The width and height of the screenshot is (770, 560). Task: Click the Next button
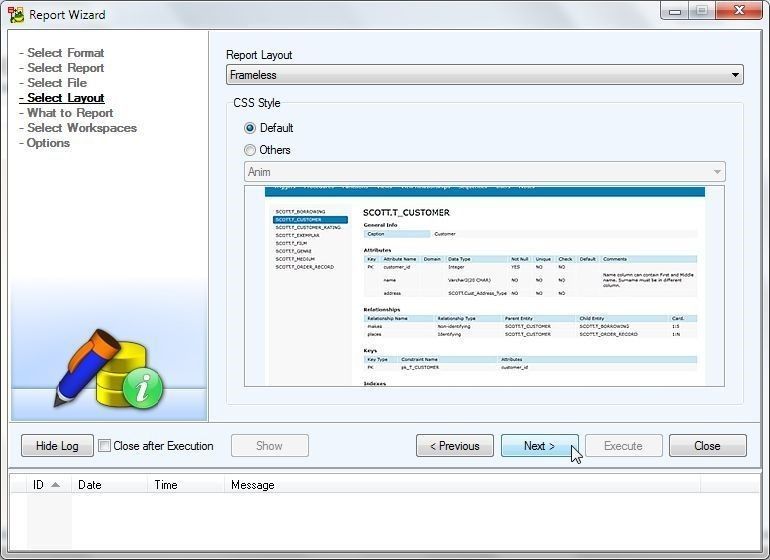click(x=540, y=446)
